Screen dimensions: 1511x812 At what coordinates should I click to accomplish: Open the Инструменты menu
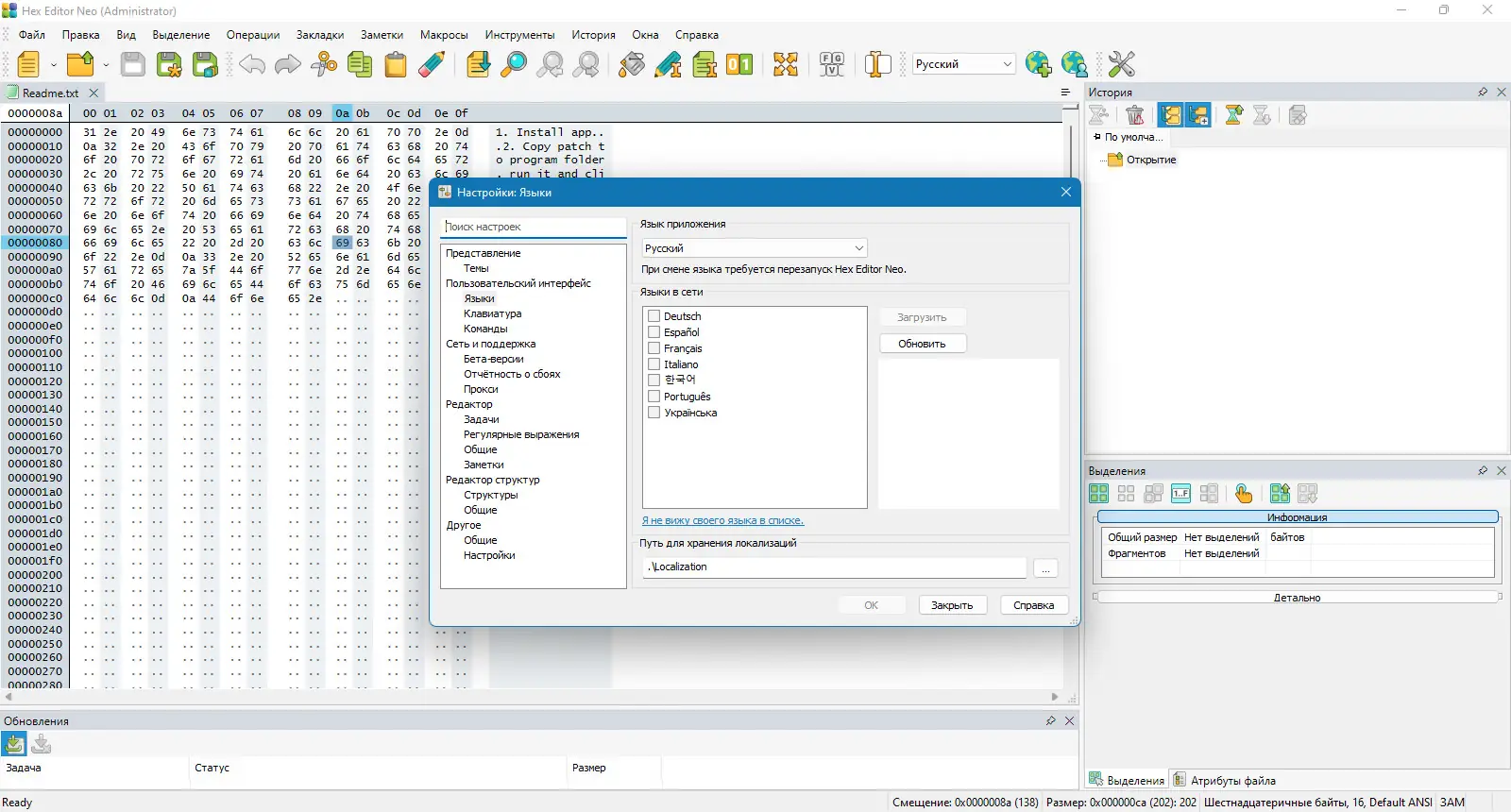(x=520, y=35)
